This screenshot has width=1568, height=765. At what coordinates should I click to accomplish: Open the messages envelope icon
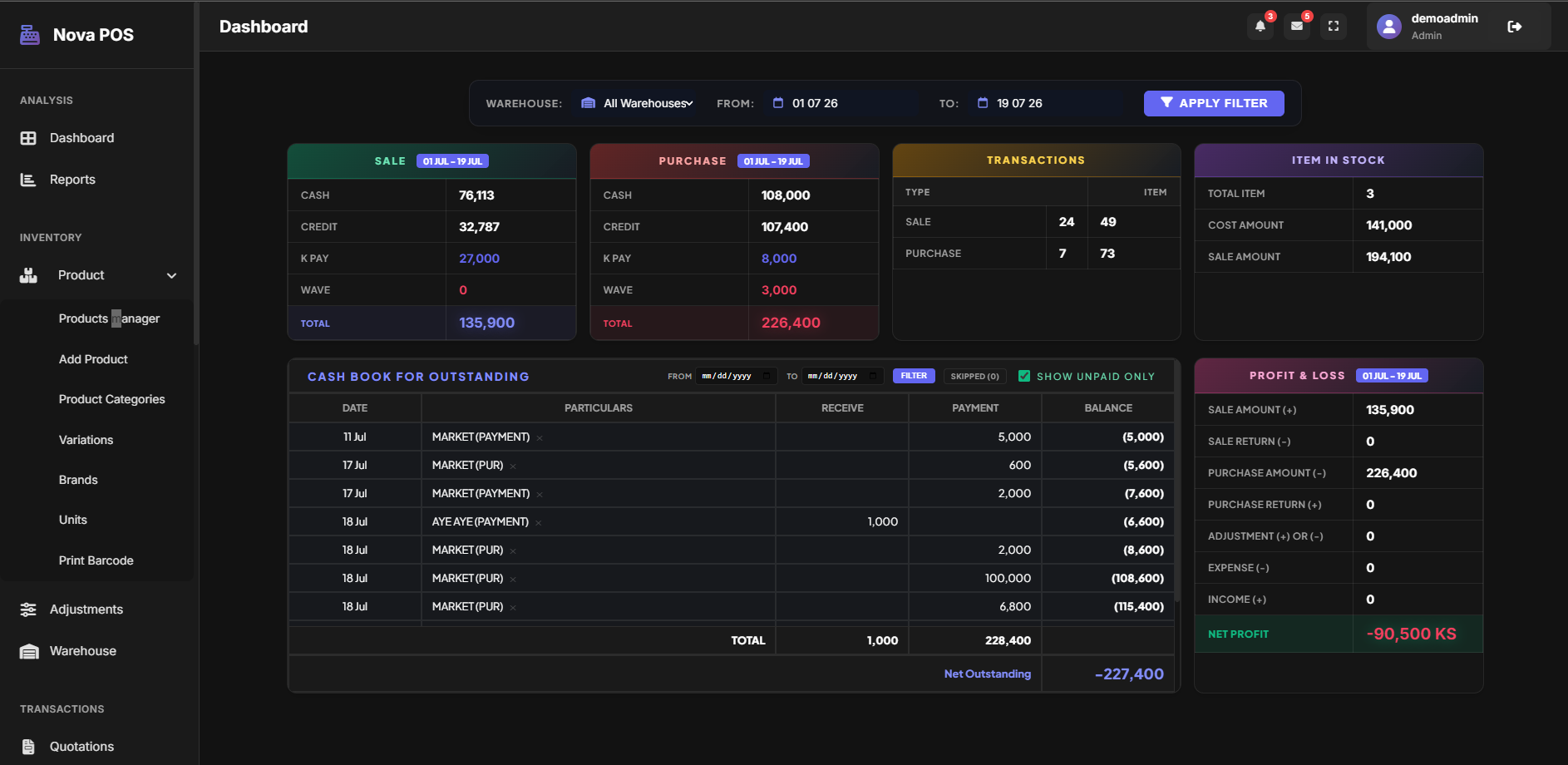(x=1297, y=26)
